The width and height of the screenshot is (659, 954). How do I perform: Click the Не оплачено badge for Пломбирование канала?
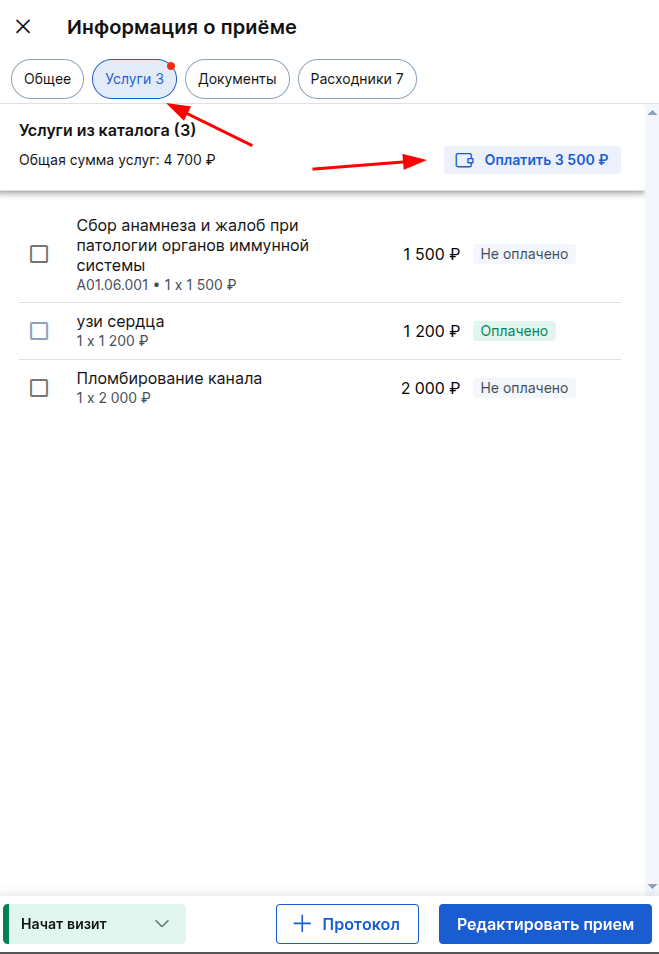coord(525,388)
